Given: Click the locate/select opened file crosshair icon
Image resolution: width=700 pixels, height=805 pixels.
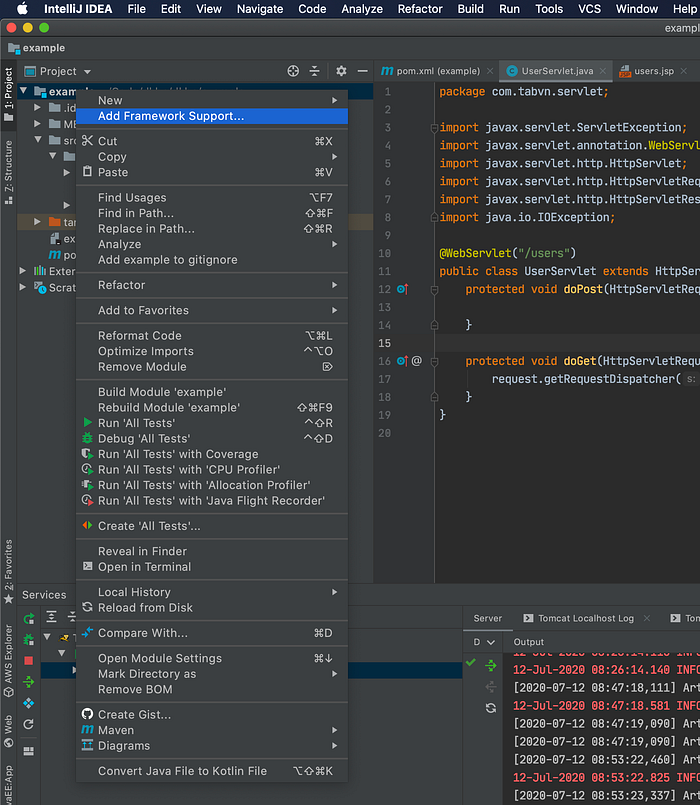Looking at the screenshot, I should pyautogui.click(x=293, y=71).
